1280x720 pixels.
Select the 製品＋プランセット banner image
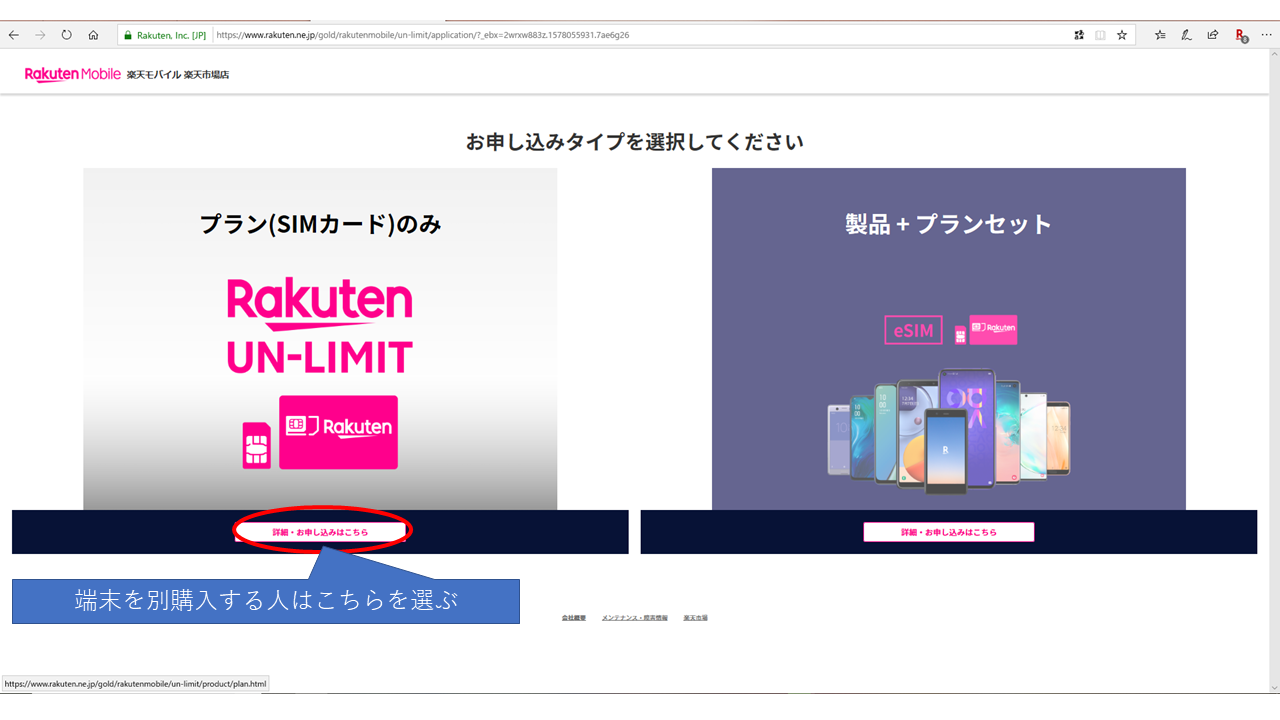tap(949, 339)
